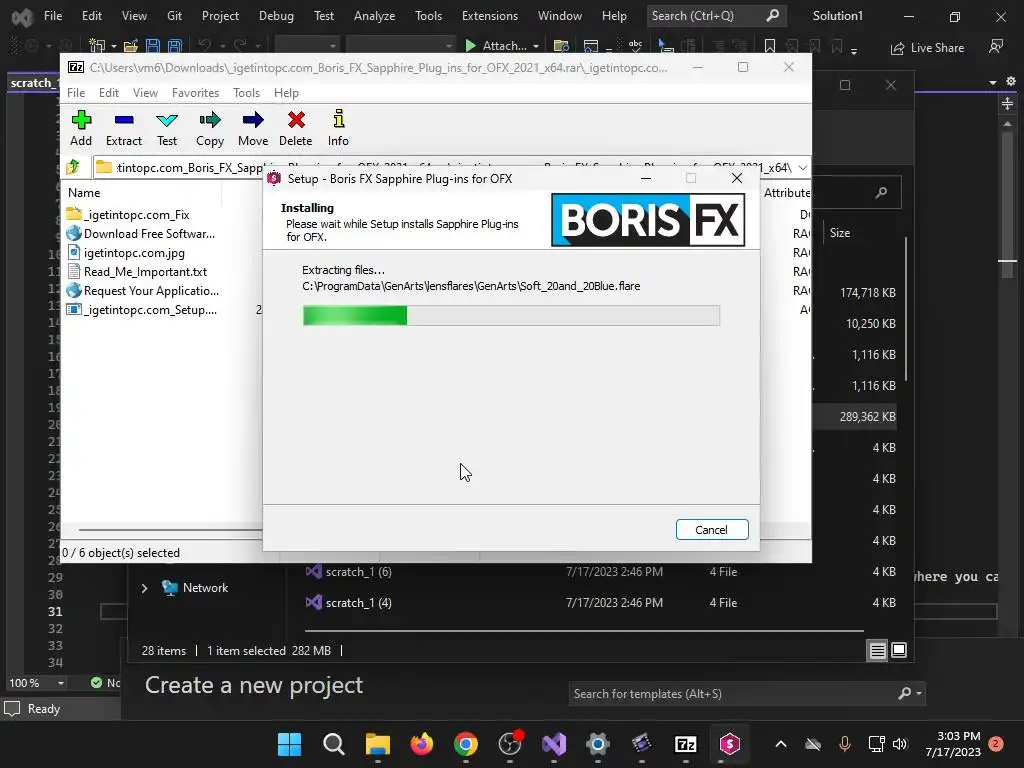
Task: Open File Explorer from taskbar
Action: [x=377, y=744]
